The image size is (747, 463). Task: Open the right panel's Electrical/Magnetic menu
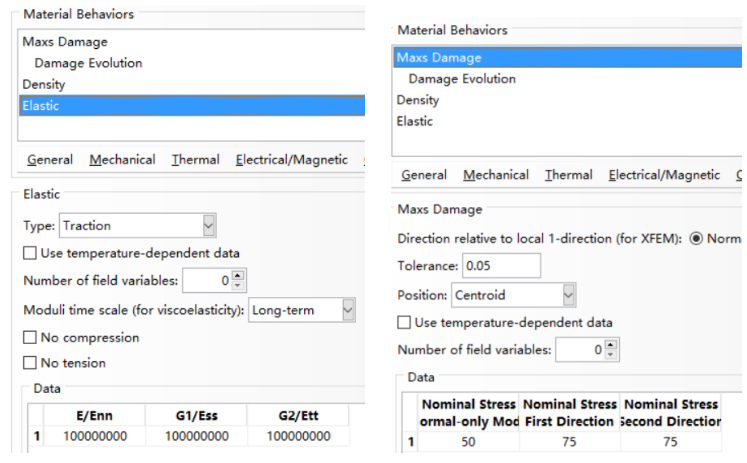[664, 175]
